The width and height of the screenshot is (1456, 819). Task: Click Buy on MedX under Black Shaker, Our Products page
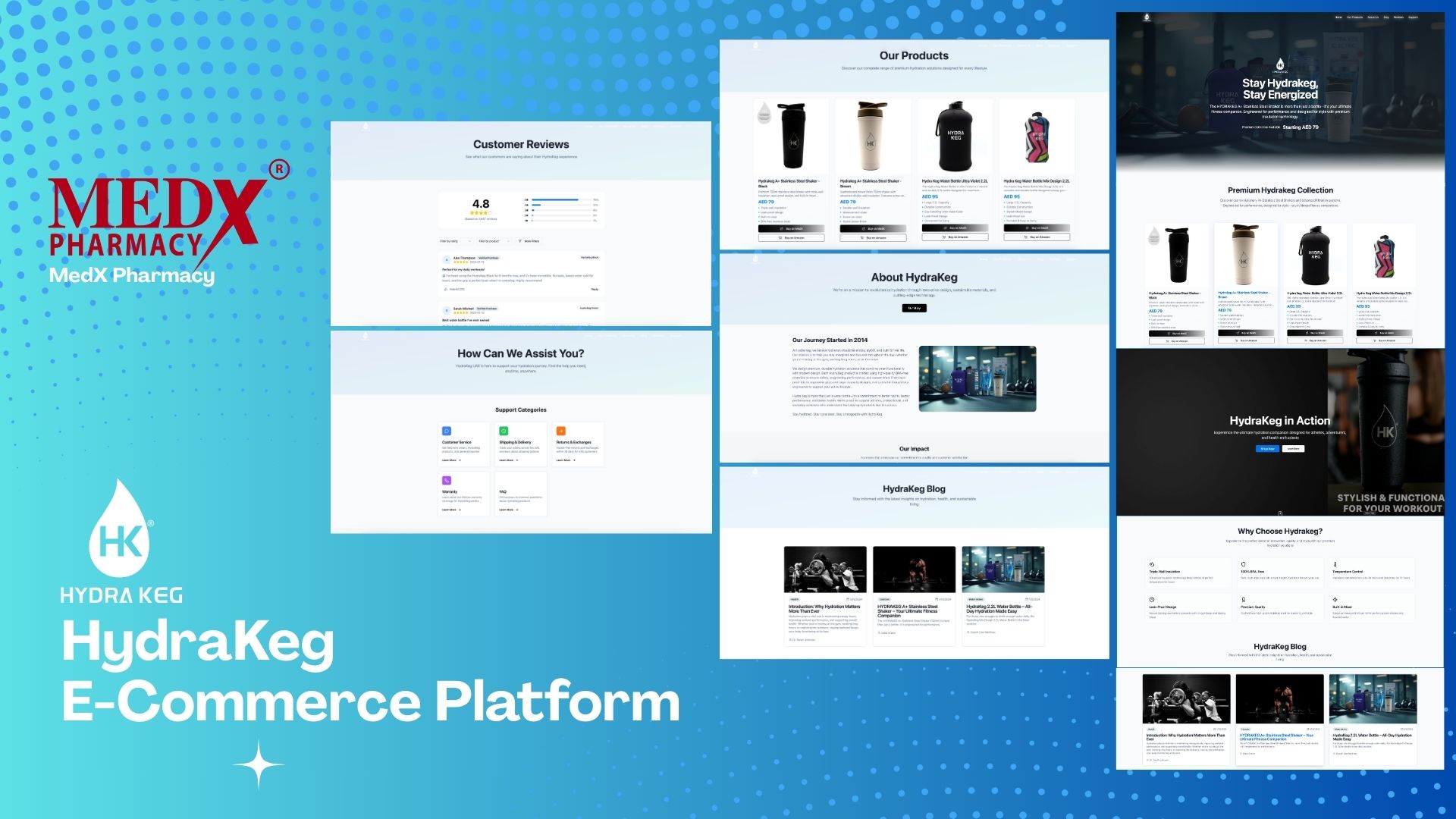791,228
